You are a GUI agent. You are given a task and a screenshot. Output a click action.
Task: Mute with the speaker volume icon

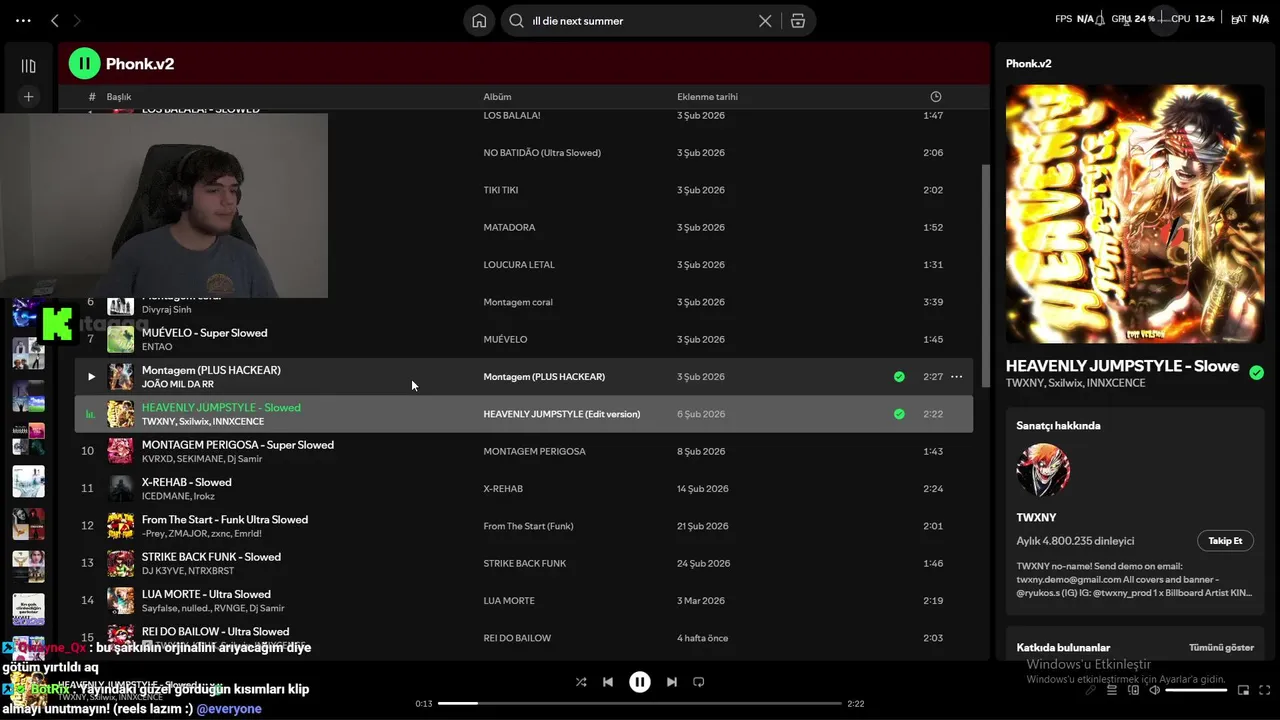[1154, 690]
